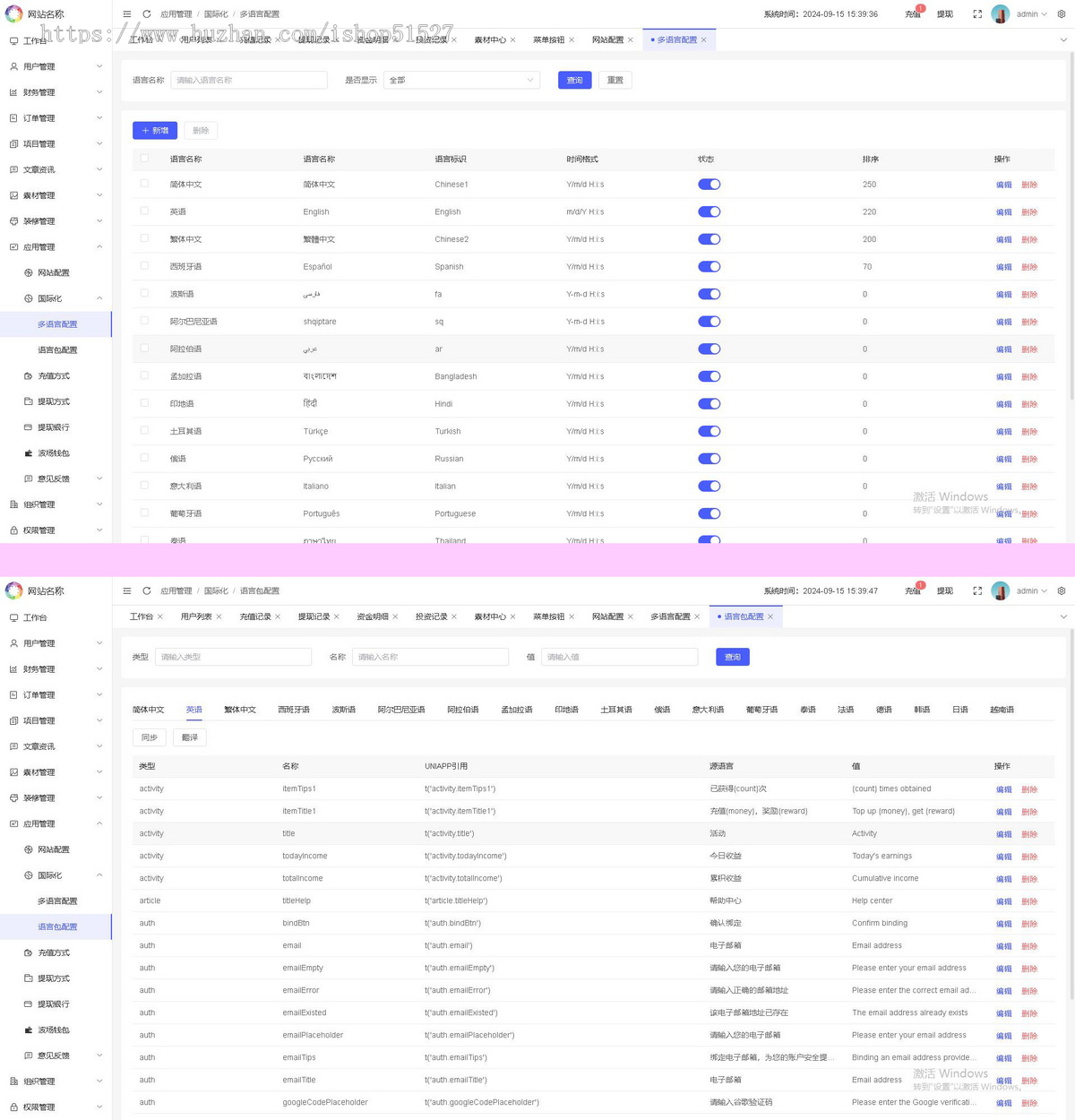
Task: Toggle the bottom panel fullscreen icon
Action: (977, 591)
